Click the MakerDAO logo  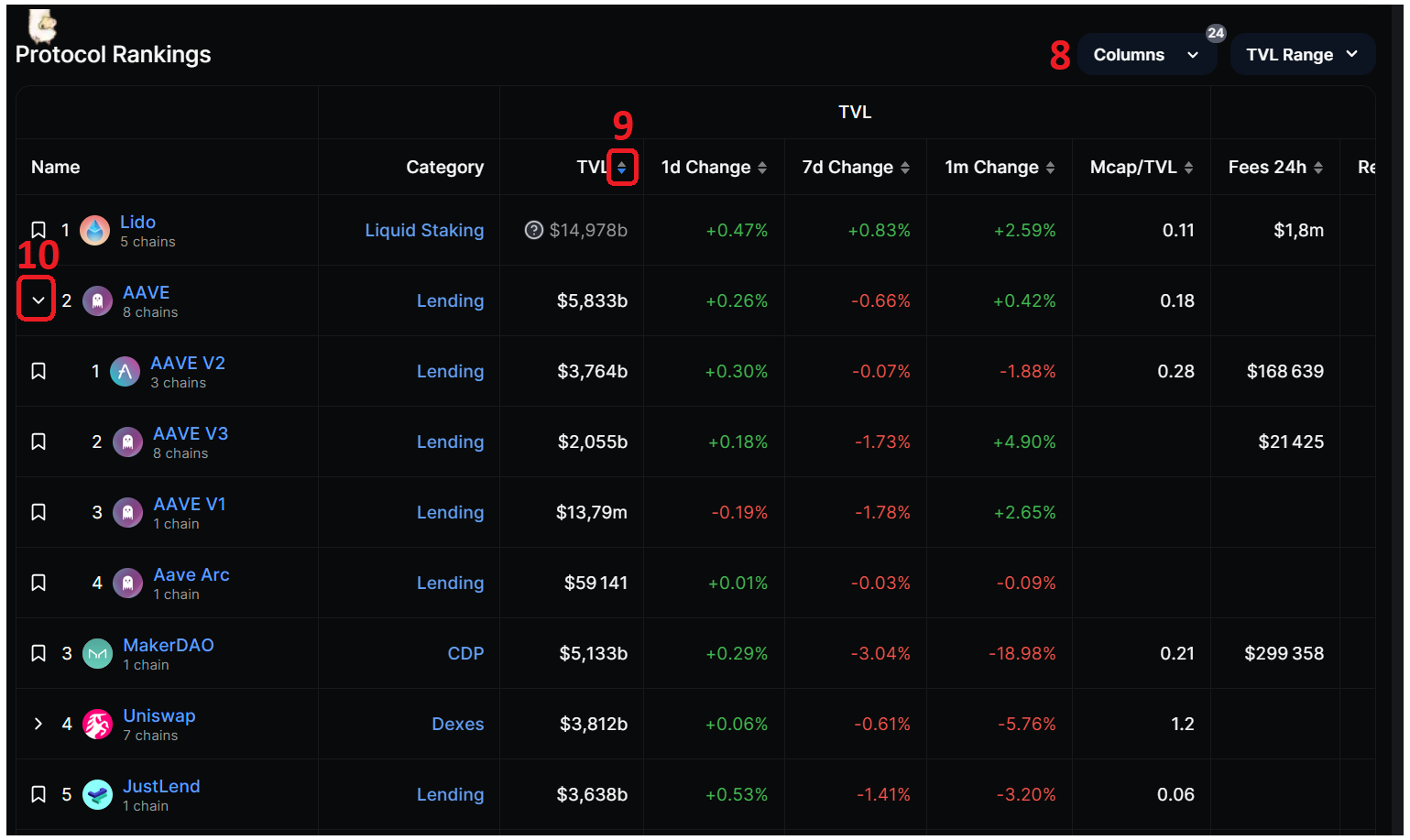(97, 653)
